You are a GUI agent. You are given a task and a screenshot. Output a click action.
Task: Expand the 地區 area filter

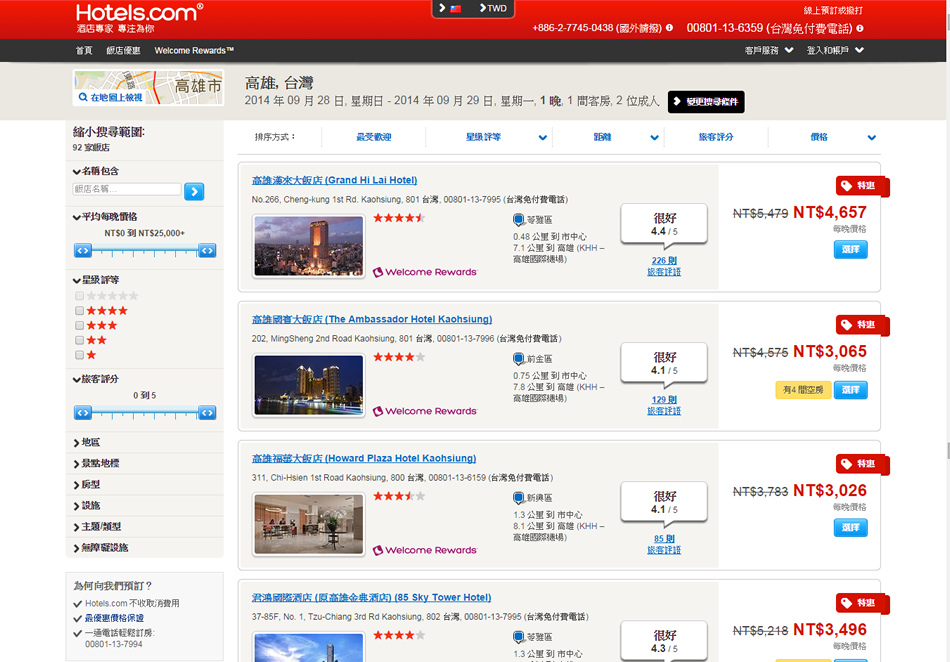pos(87,442)
